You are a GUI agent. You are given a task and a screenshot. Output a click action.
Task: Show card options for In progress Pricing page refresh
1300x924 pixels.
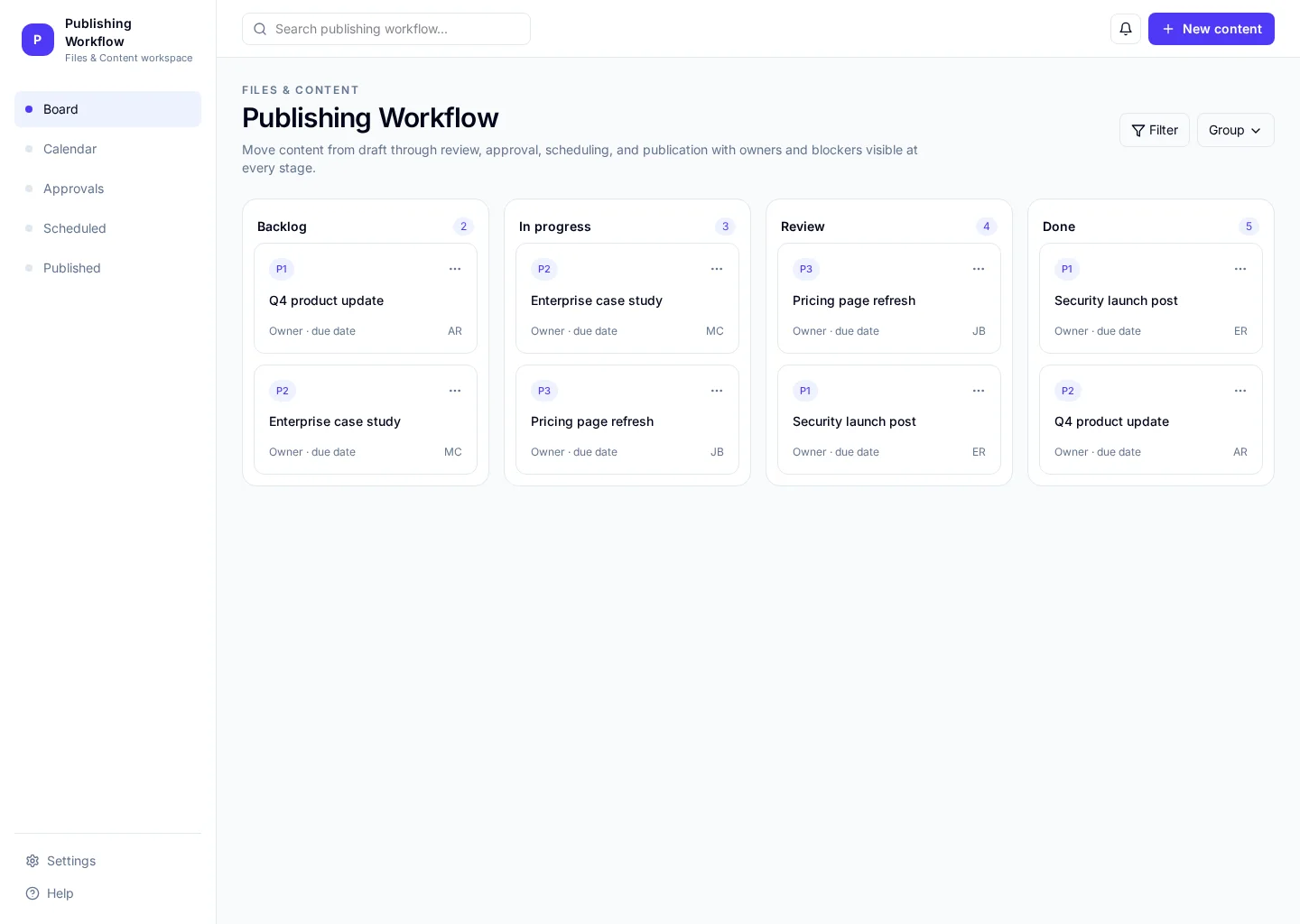click(717, 391)
